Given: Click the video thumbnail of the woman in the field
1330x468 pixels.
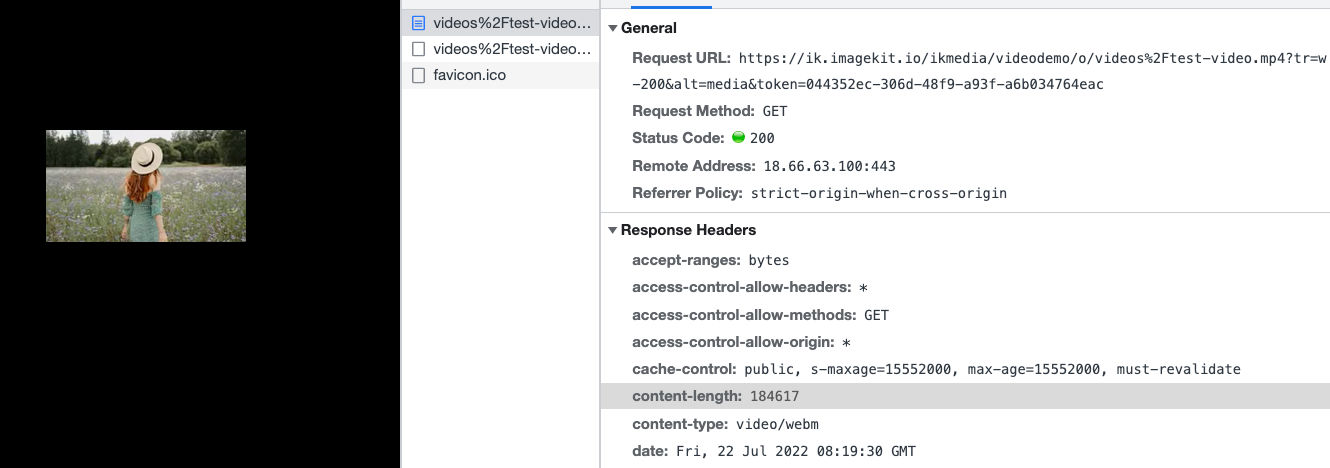Looking at the screenshot, I should pyautogui.click(x=146, y=186).
